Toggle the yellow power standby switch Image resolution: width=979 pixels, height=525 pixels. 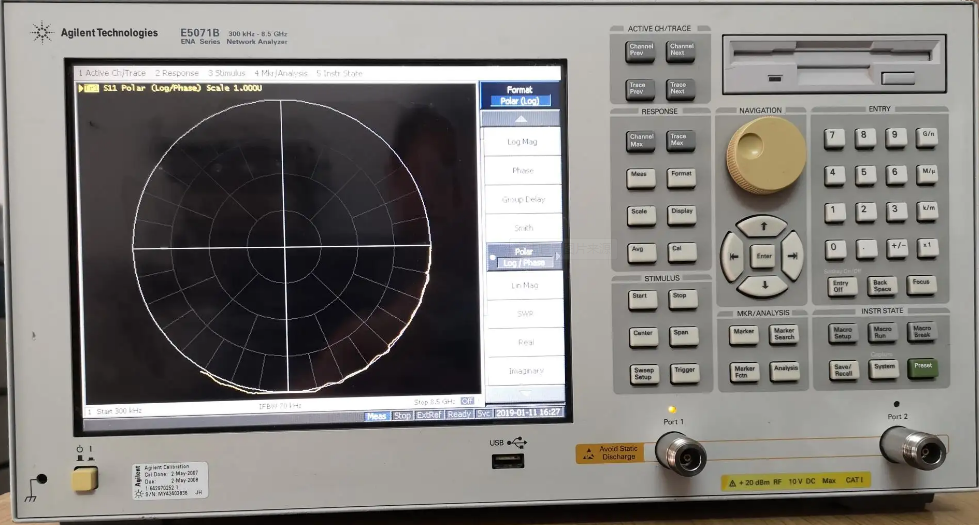(x=85, y=479)
